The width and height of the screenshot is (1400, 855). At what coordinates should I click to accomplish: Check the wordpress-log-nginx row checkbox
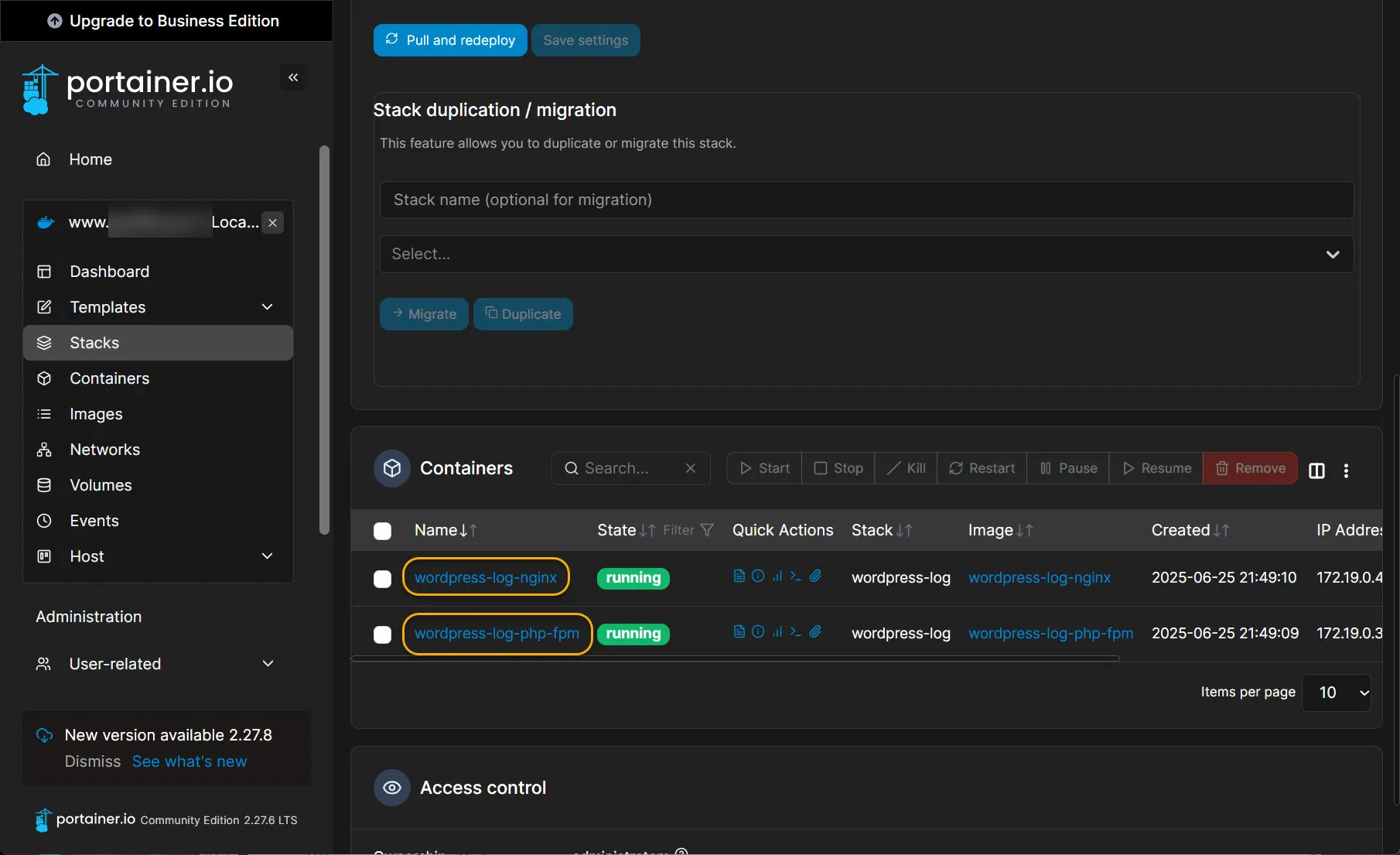click(382, 579)
